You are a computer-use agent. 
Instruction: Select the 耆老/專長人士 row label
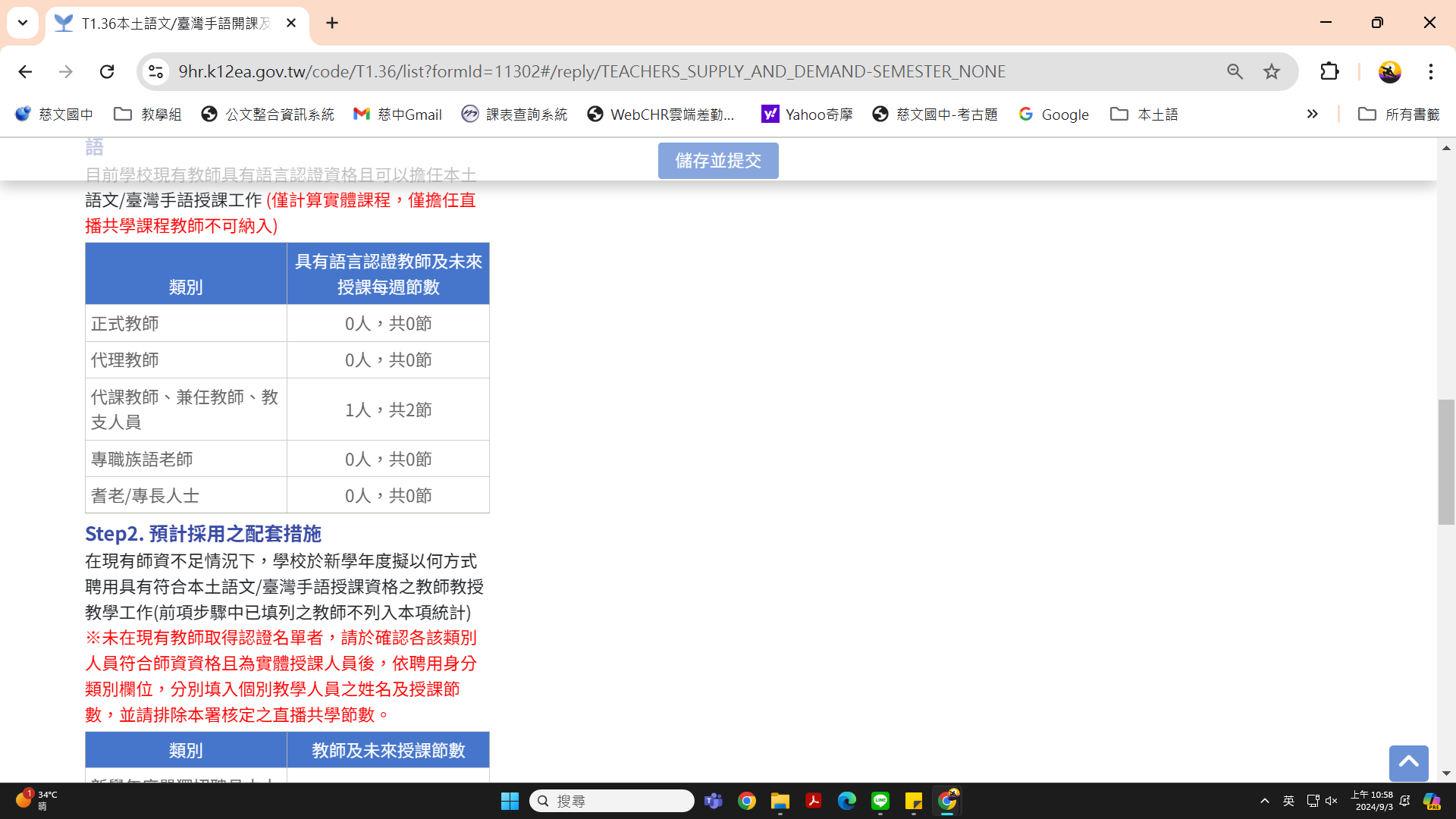pos(145,496)
